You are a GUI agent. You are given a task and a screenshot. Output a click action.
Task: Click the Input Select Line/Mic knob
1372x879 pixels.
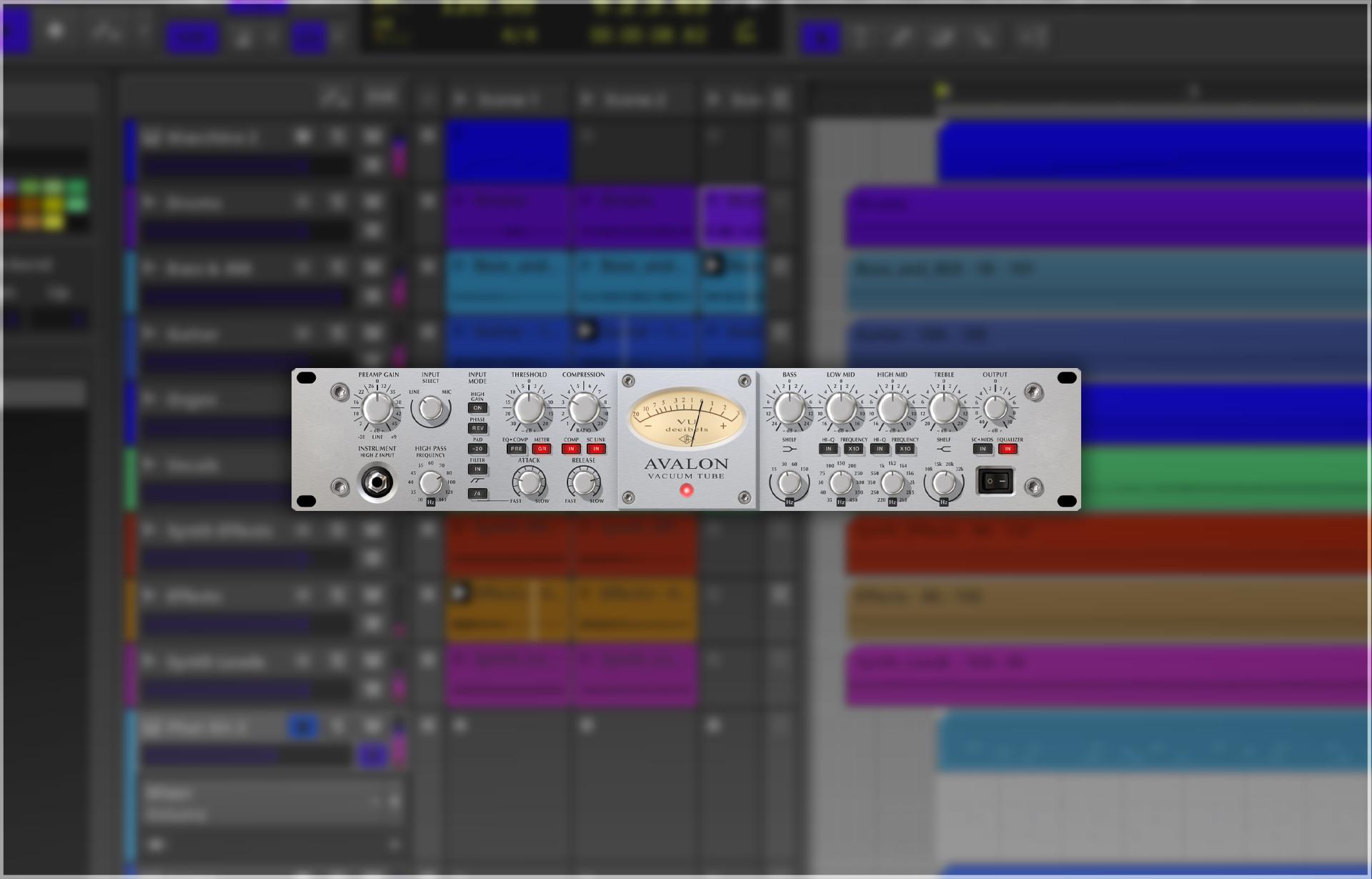coord(430,409)
